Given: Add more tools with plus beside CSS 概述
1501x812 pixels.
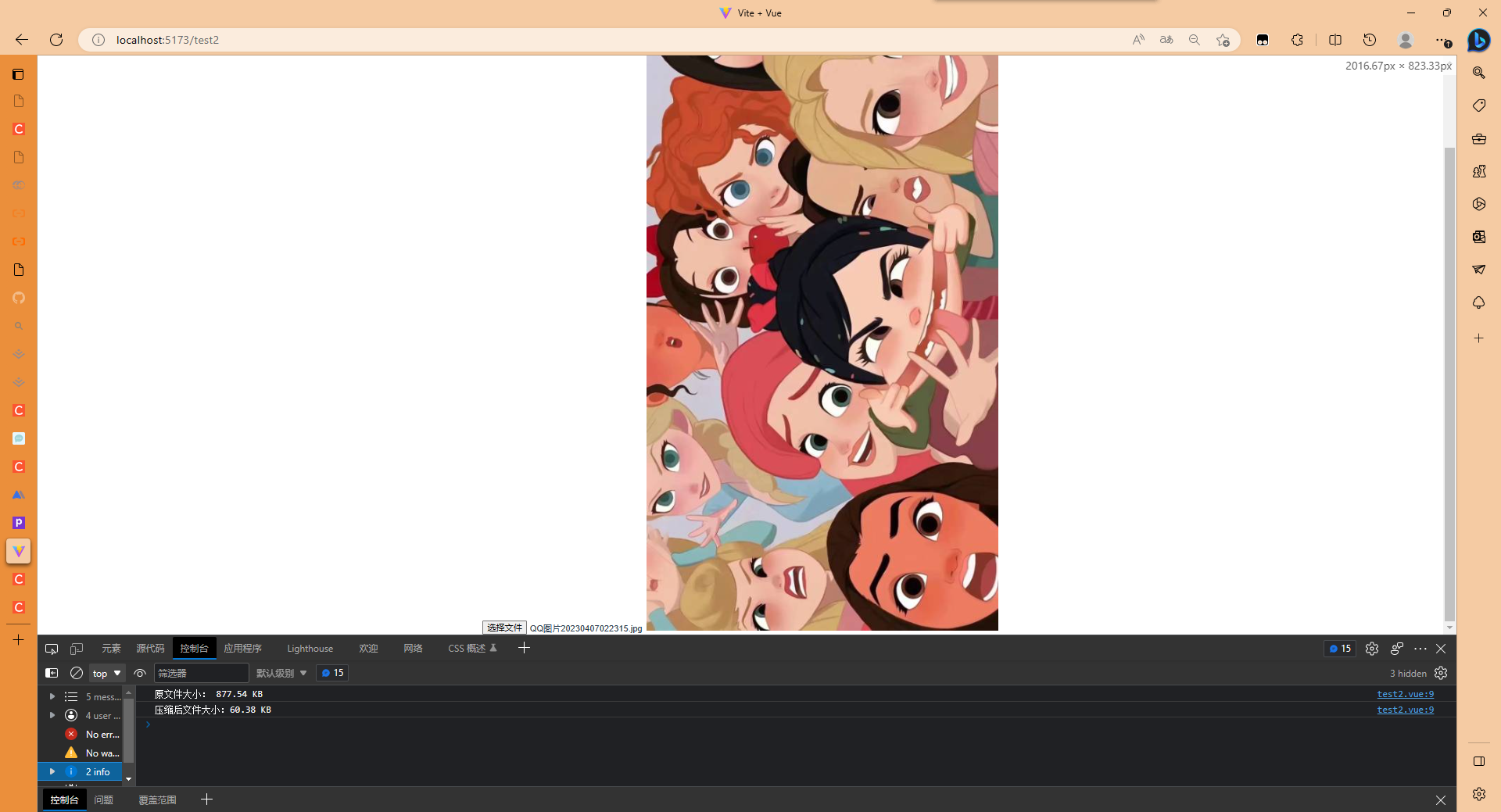Looking at the screenshot, I should [525, 648].
